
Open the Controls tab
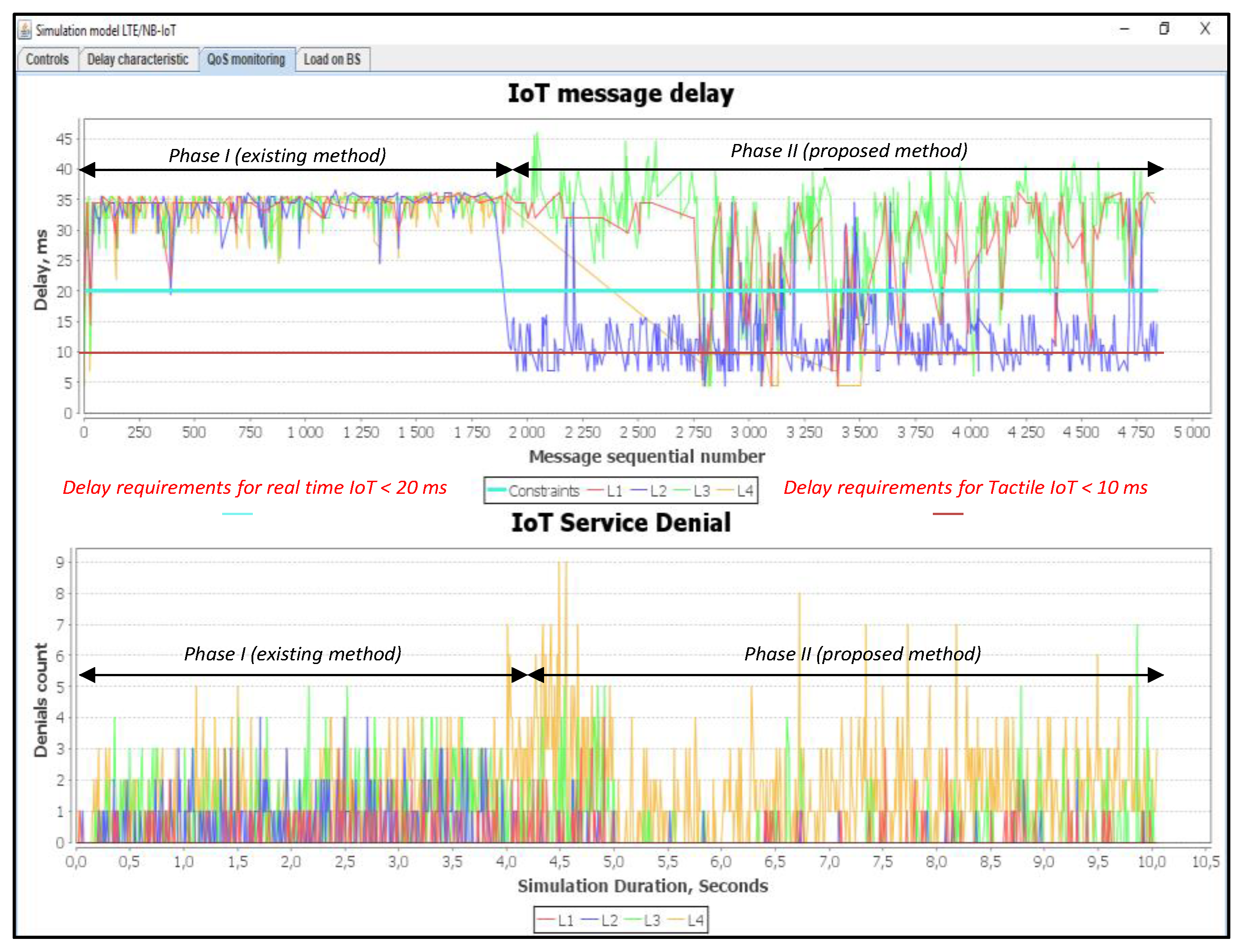[47, 60]
